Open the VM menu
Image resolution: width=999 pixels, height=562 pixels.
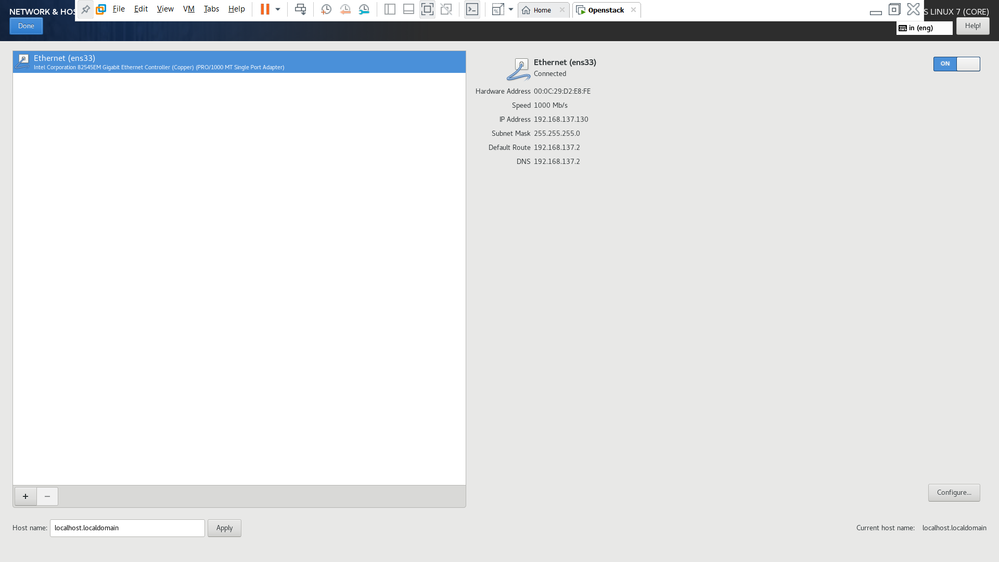pos(188,9)
